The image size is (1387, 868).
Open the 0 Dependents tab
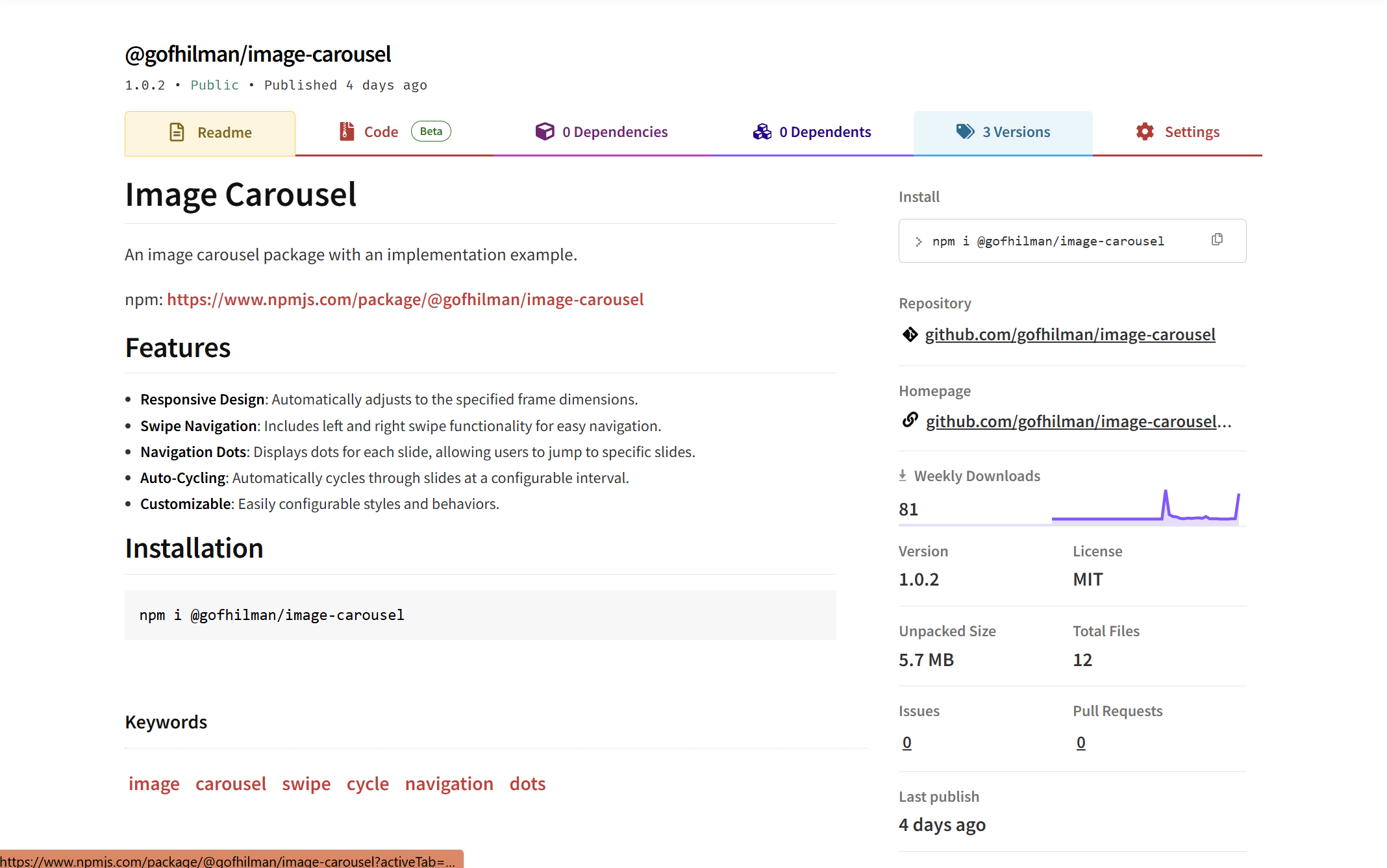(812, 132)
